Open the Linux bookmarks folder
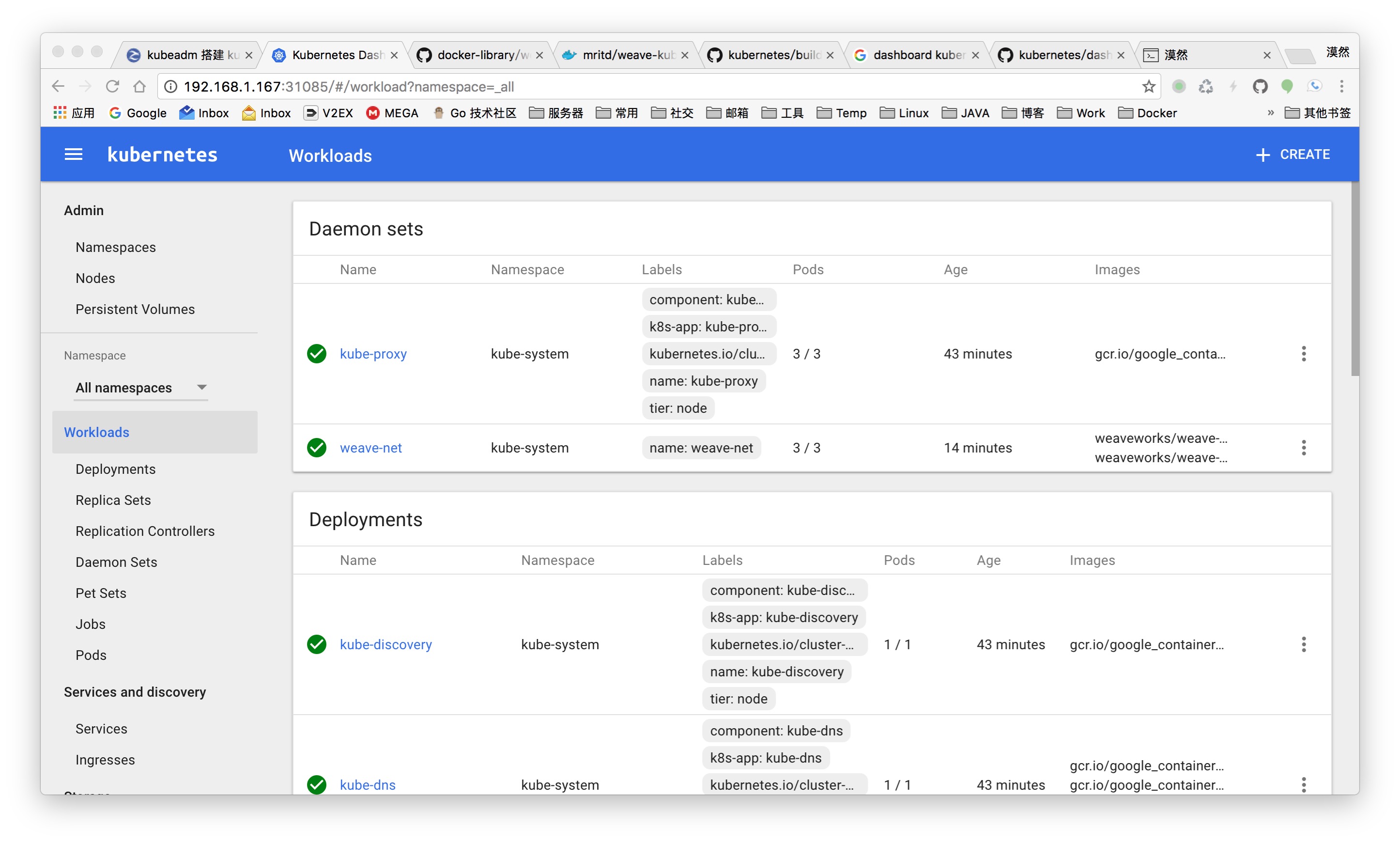This screenshot has height=843, width=1400. 904,113
